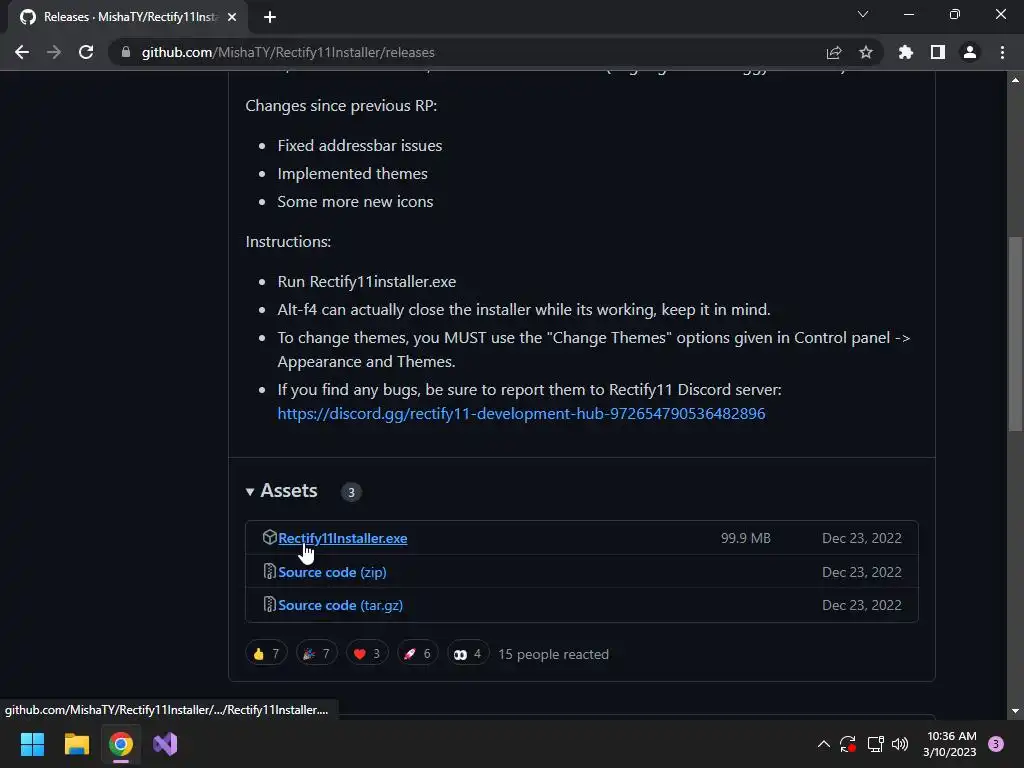Select the Releases · MishaTY tab
This screenshot has width=1024, height=768.
[x=128, y=17]
